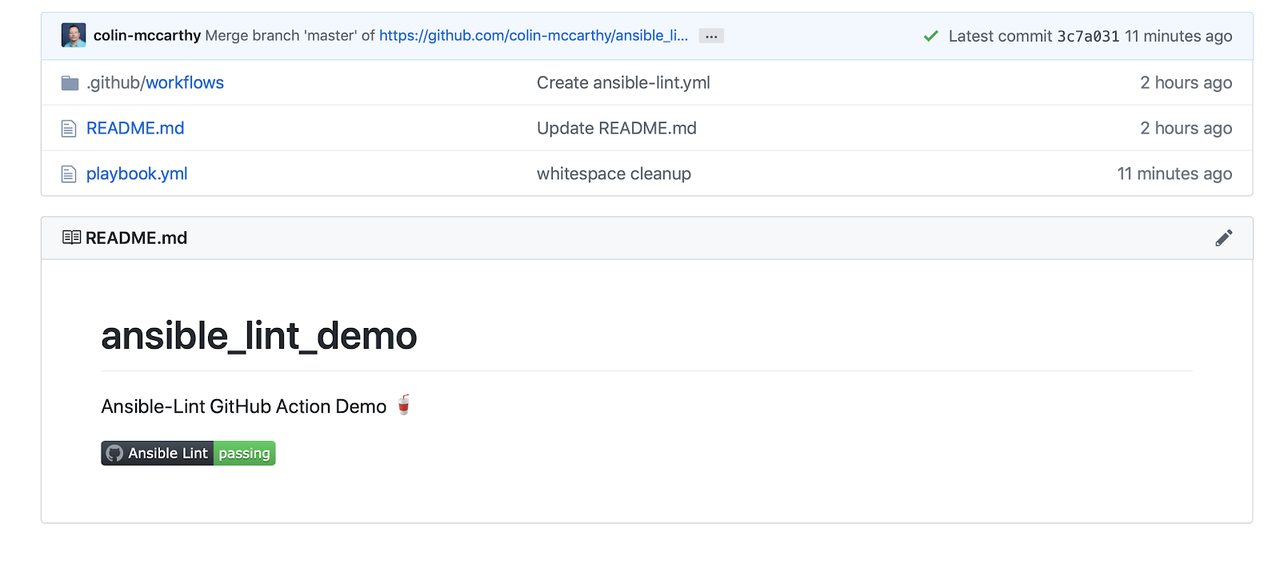Open the playbook.yml file
Viewport: 1280px width, 564px height.
click(x=137, y=174)
